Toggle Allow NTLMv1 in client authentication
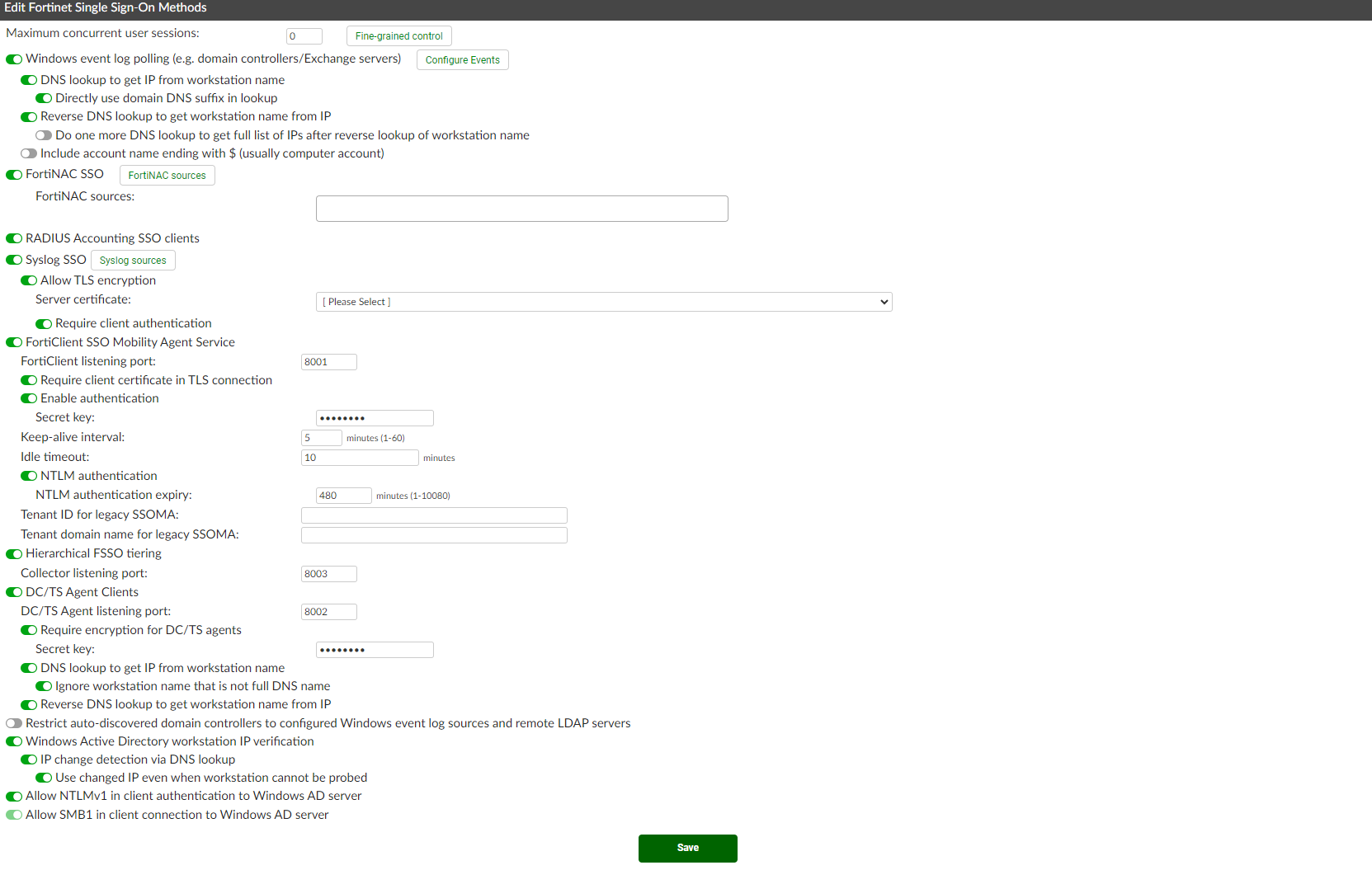Screen dimensions: 1372x870 point(14,797)
